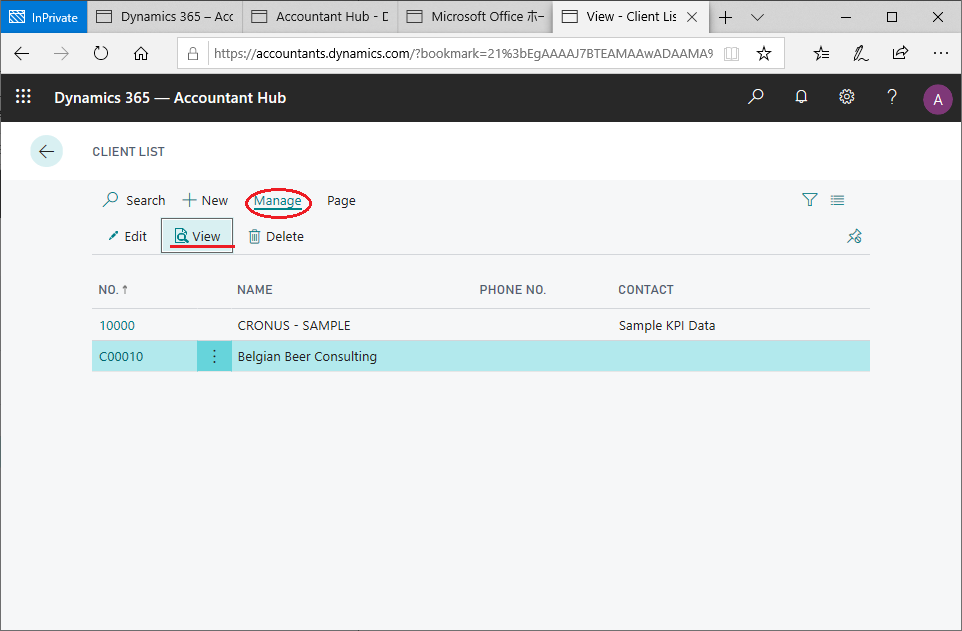Click the Delete action
Screen dimensions: 962x631
pyautogui.click(x=276, y=236)
